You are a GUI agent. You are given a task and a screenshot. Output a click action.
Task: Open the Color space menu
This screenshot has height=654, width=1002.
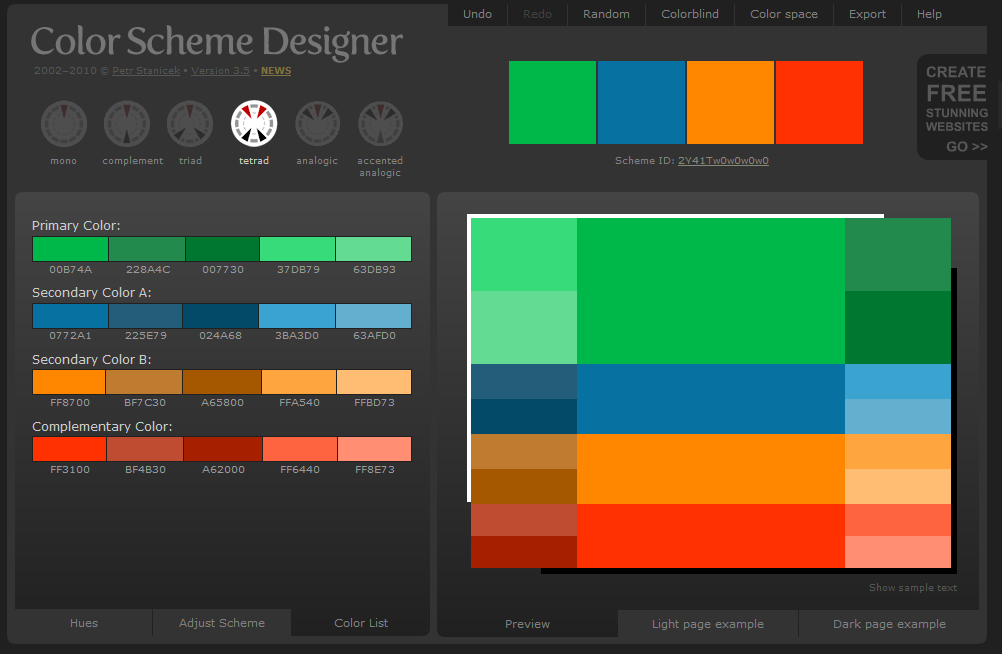click(x=784, y=14)
